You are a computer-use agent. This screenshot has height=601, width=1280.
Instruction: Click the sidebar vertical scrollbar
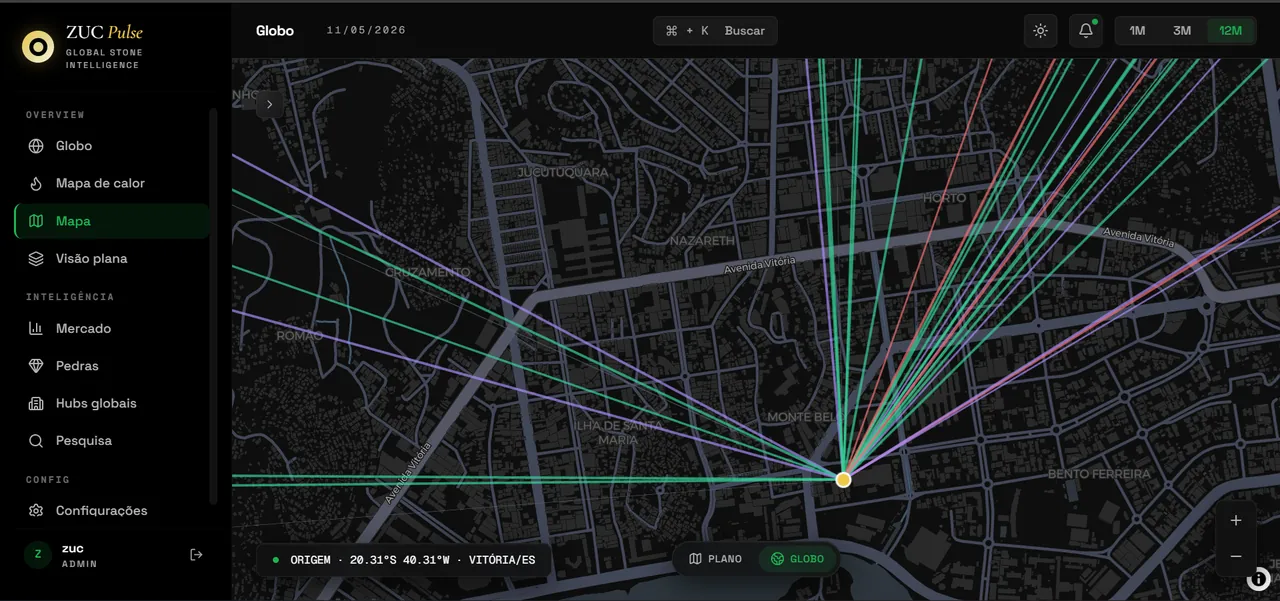(x=213, y=305)
